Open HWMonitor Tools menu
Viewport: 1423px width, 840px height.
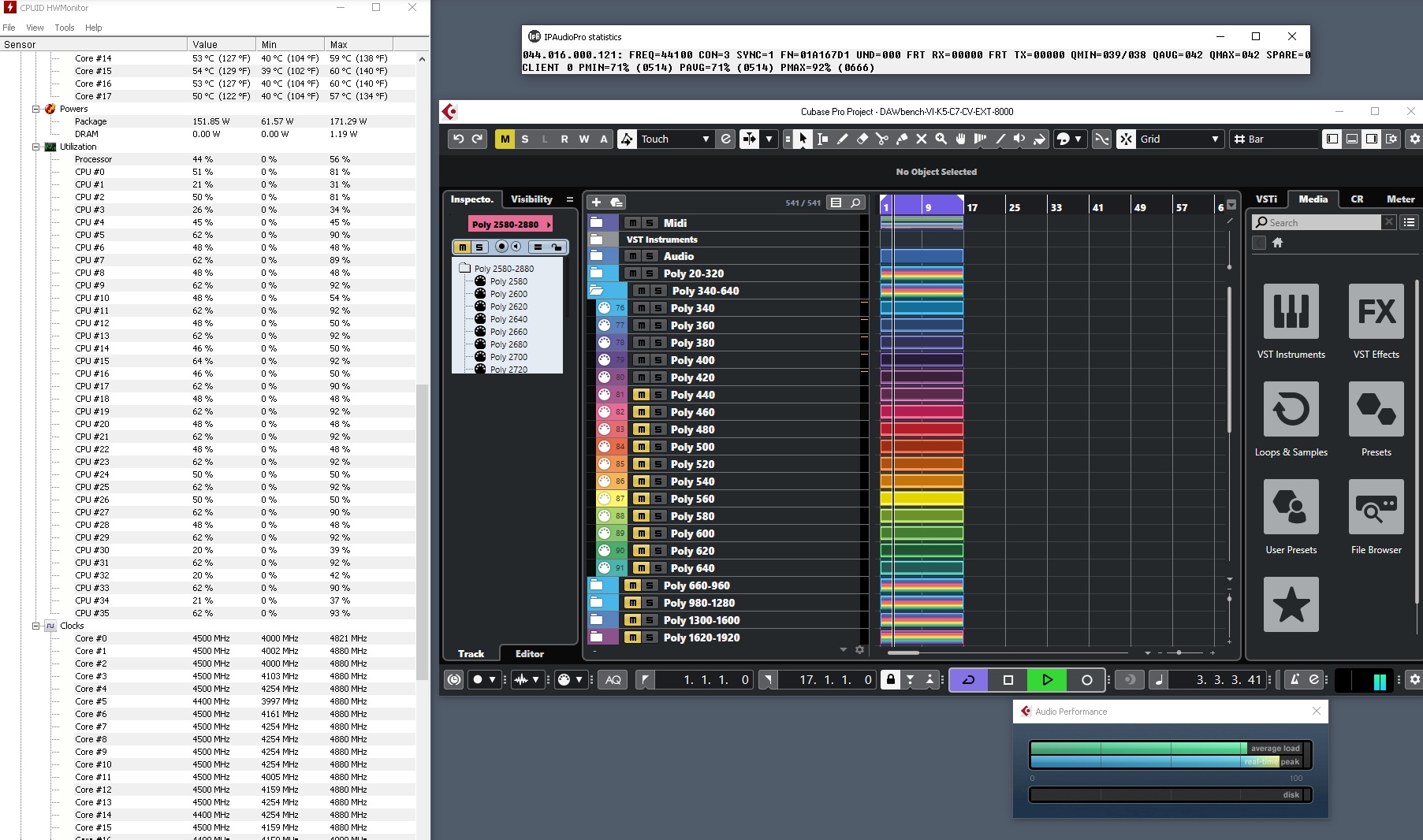[65, 28]
